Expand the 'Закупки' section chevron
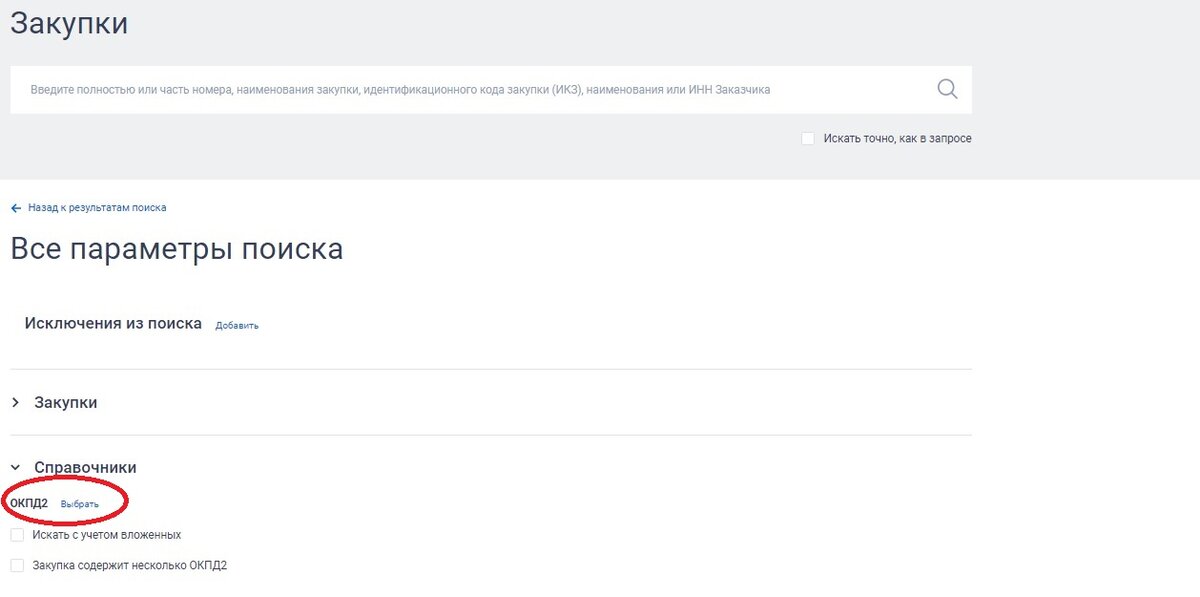 pos(15,402)
